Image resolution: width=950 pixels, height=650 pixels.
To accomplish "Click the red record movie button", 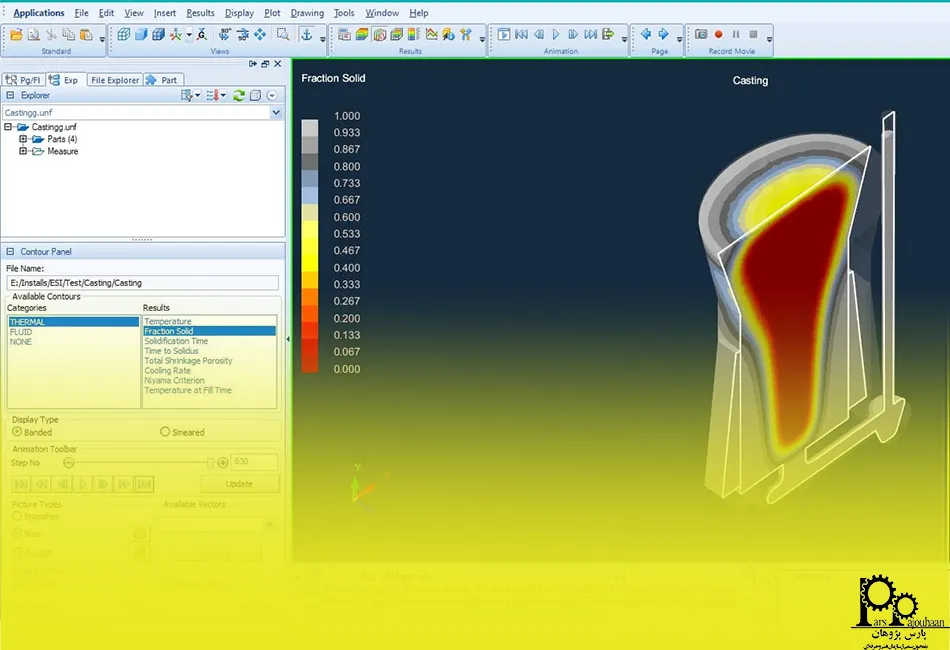I will point(719,35).
